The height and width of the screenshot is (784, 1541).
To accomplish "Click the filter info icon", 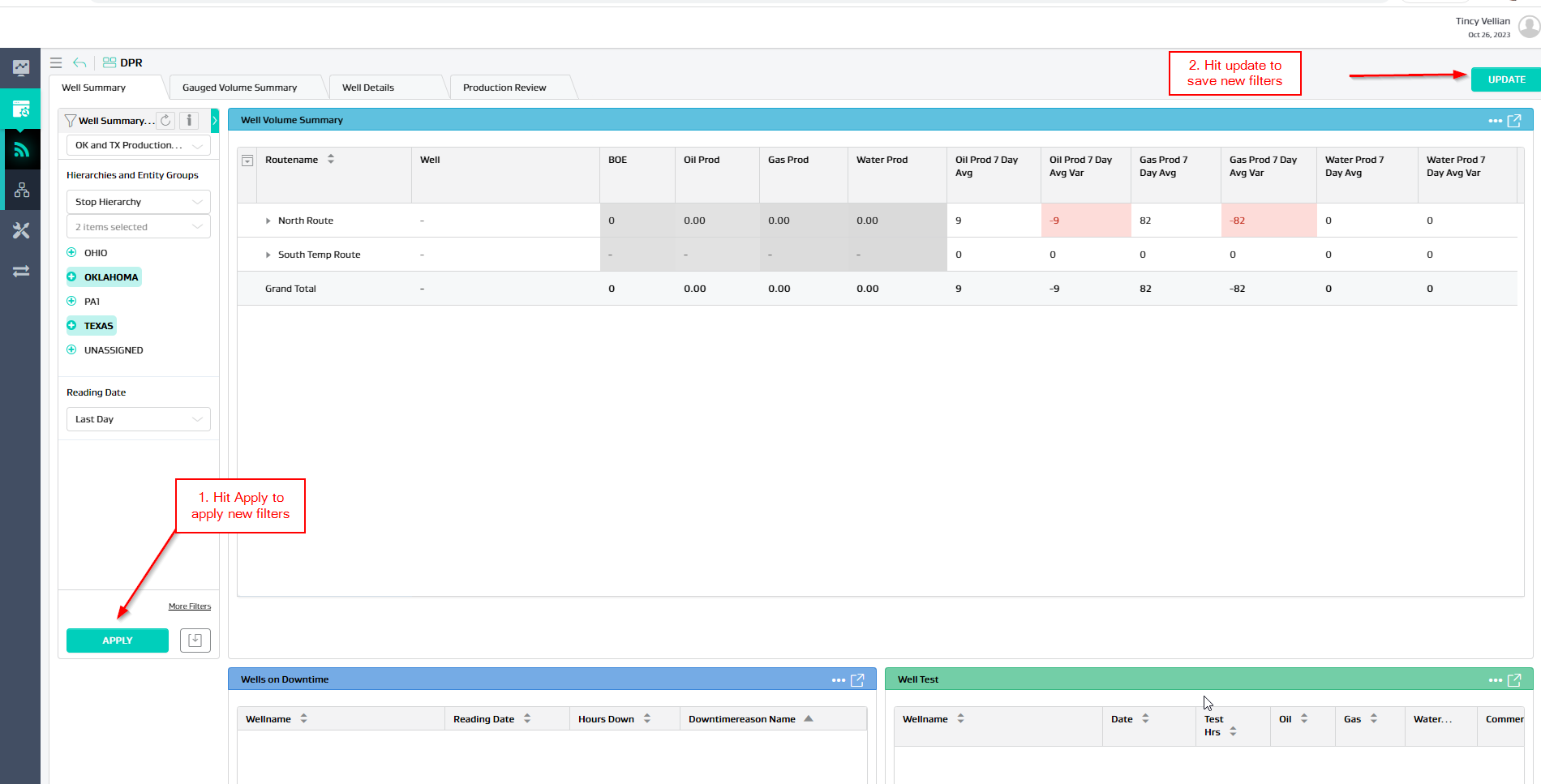I will coord(189,121).
